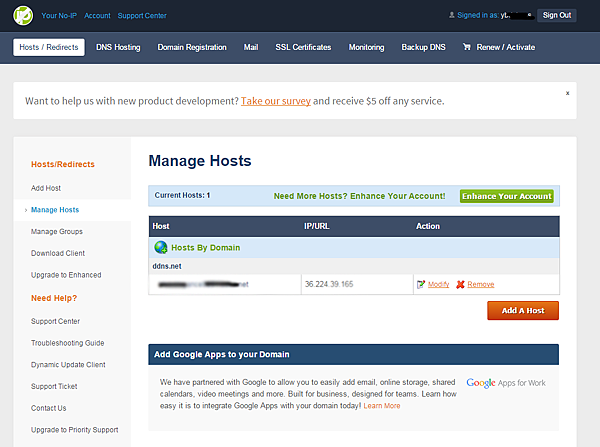Click the user icon beside Signed in as
Image resolution: width=600 pixels, height=447 pixels.
(452, 15)
